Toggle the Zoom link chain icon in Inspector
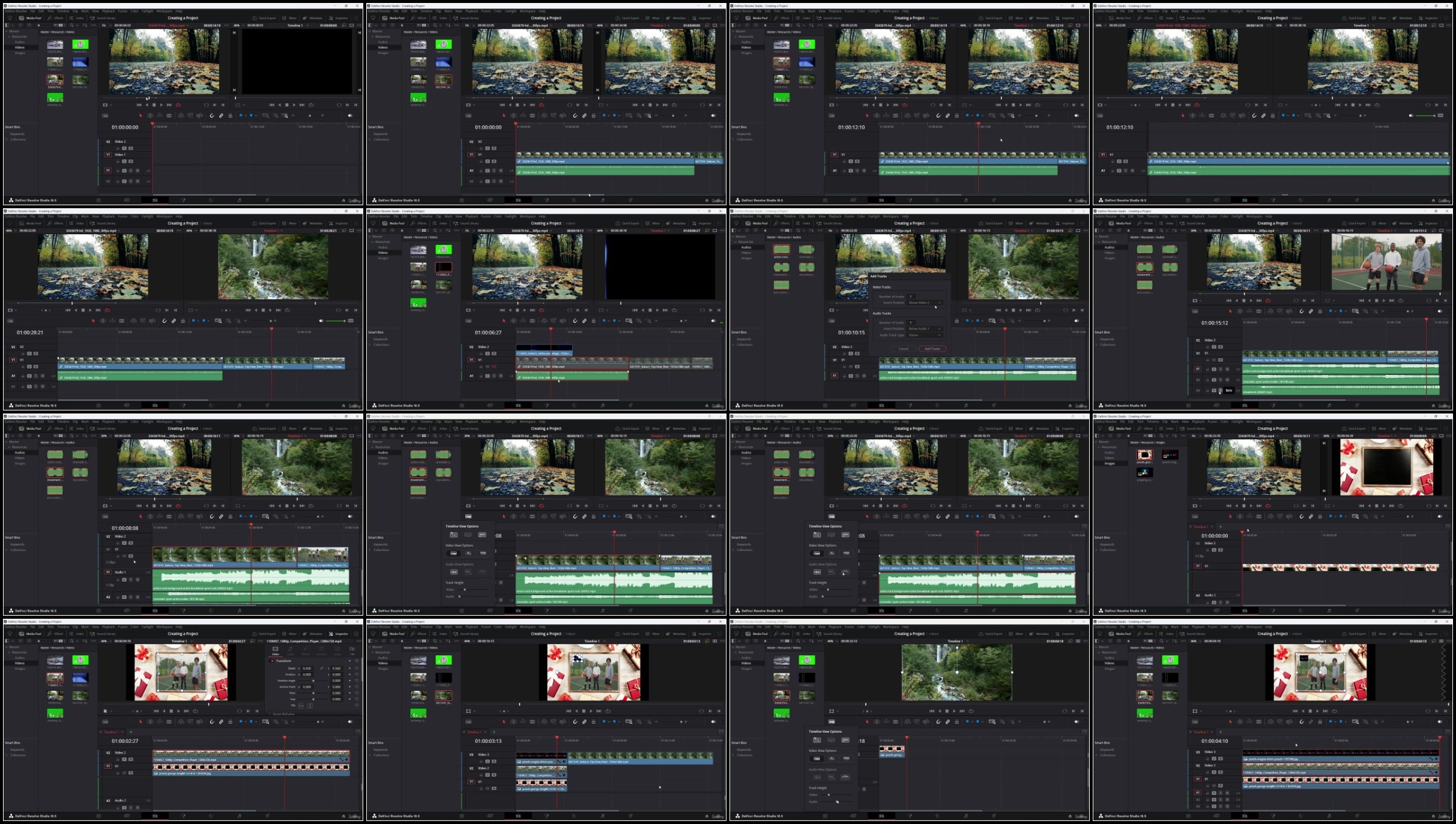Viewport: 1456px width, 824px height. point(322,668)
